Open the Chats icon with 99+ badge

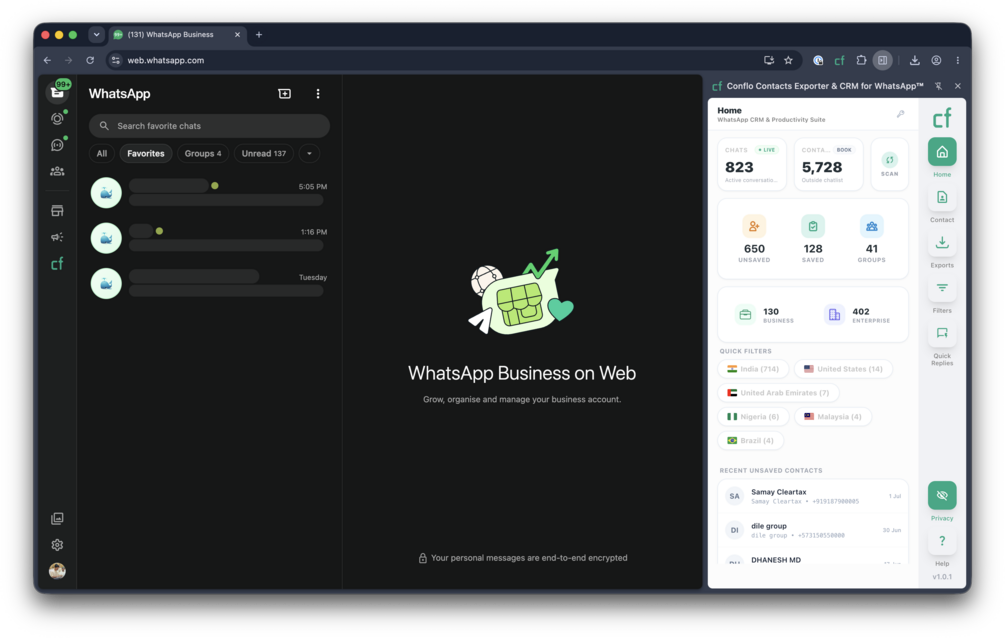(58, 92)
